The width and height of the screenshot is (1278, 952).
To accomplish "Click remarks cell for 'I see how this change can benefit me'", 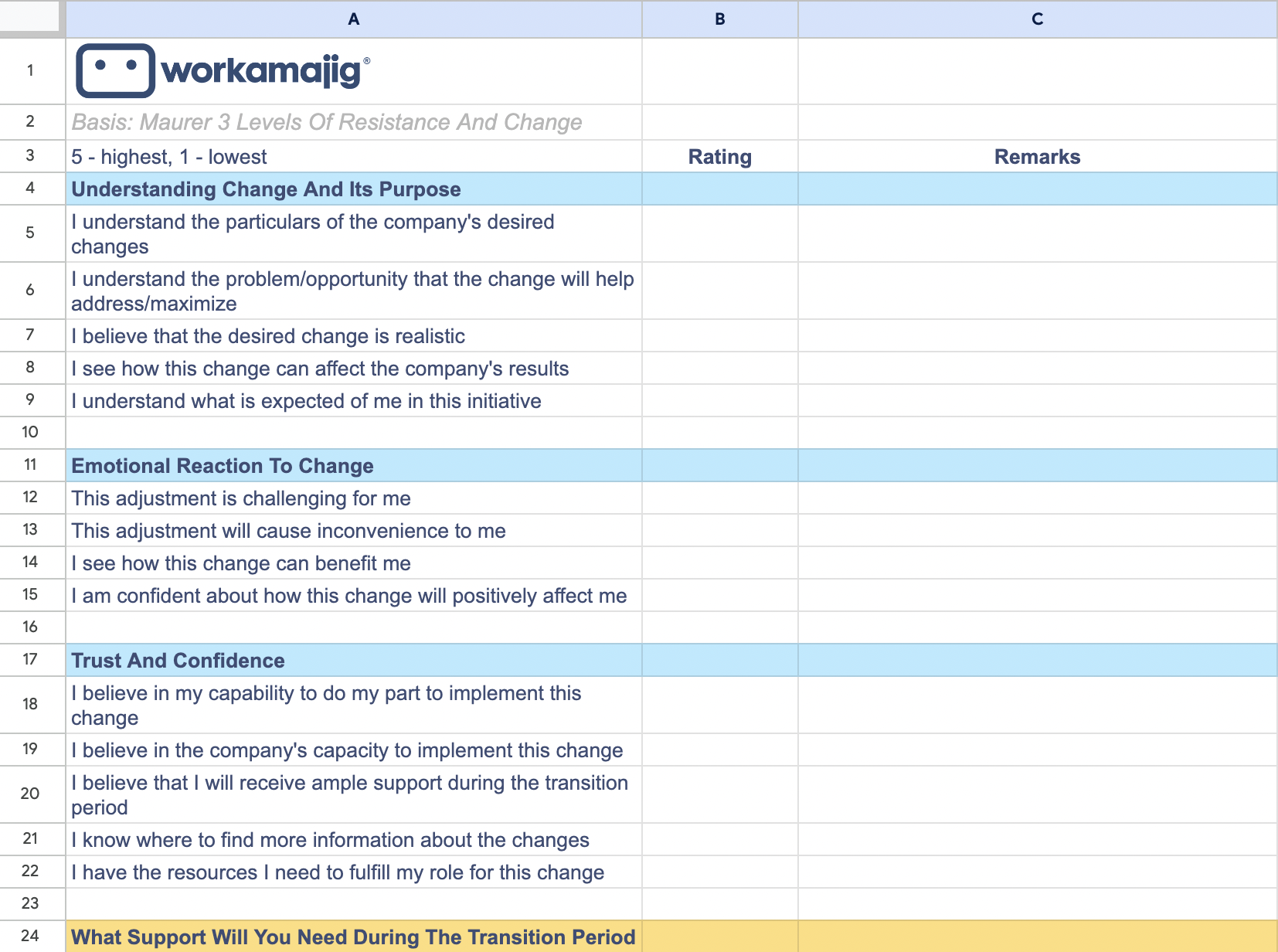I will click(1037, 563).
